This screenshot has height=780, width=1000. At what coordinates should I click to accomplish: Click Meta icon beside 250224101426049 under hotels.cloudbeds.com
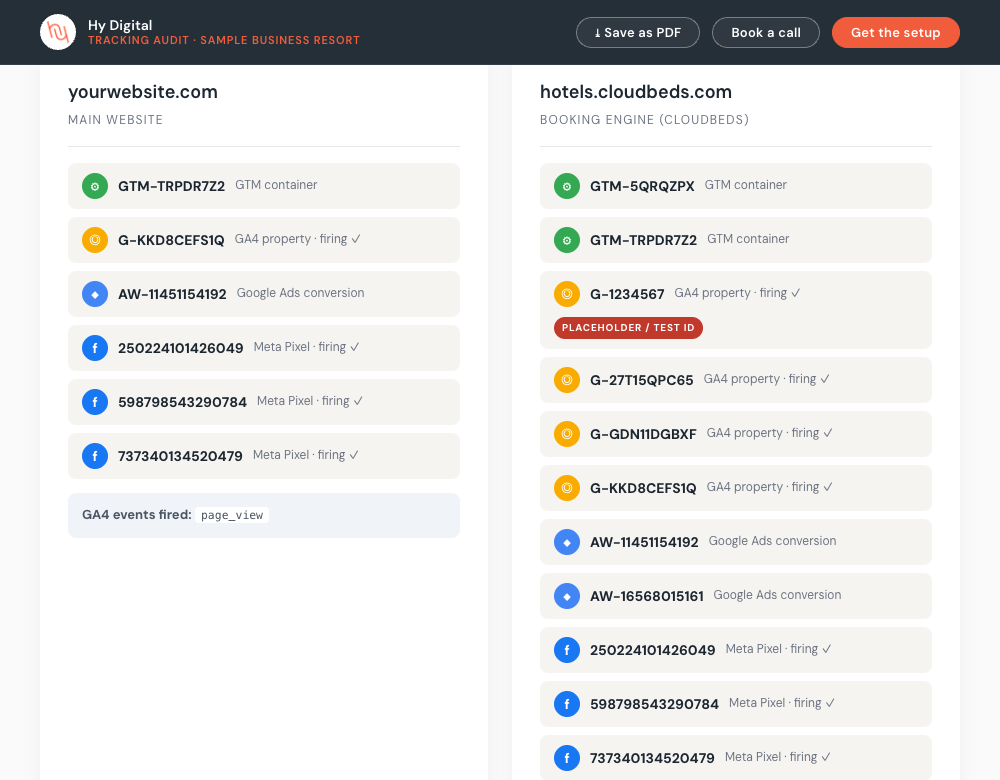click(567, 650)
